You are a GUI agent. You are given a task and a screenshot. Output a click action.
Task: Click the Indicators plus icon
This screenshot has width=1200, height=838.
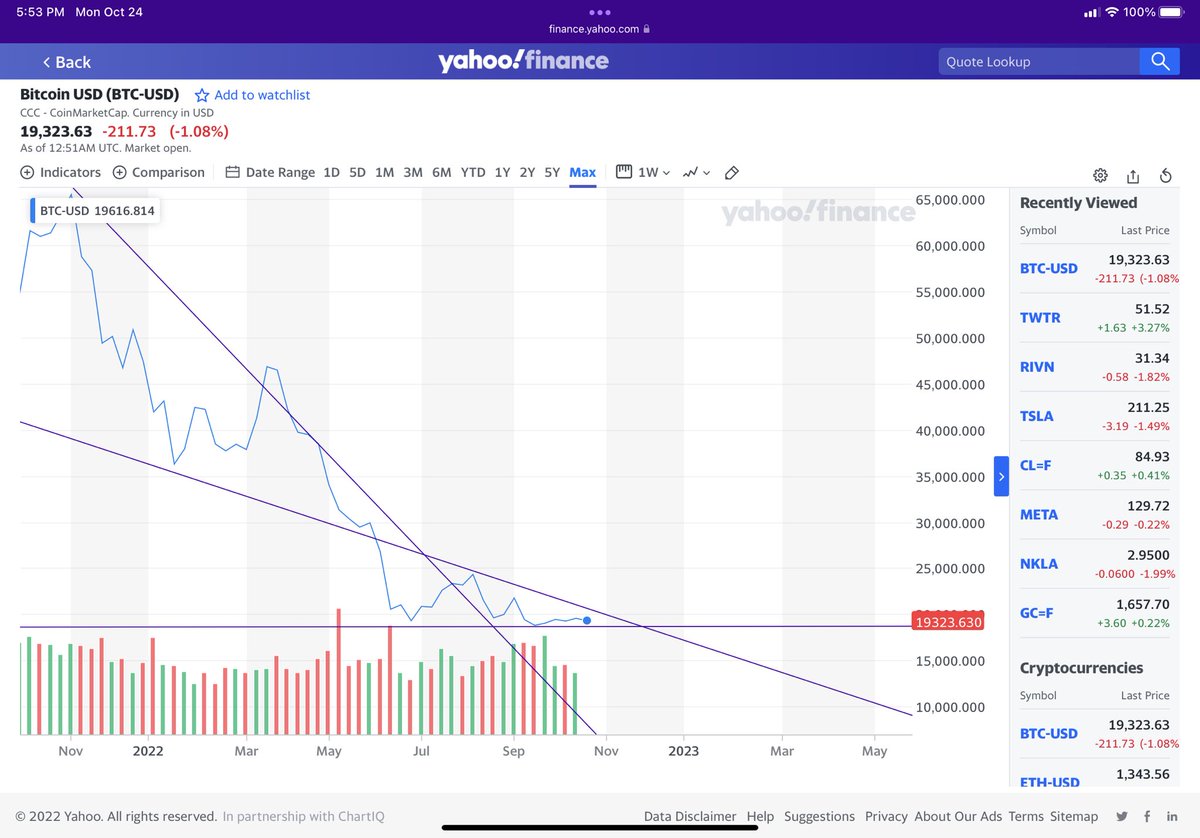pos(27,172)
